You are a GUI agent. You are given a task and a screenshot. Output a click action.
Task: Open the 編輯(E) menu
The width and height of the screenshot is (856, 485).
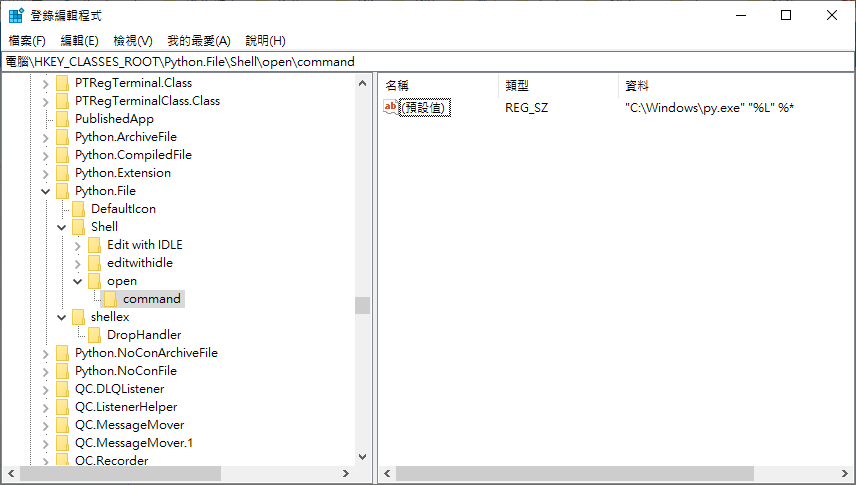click(x=79, y=40)
